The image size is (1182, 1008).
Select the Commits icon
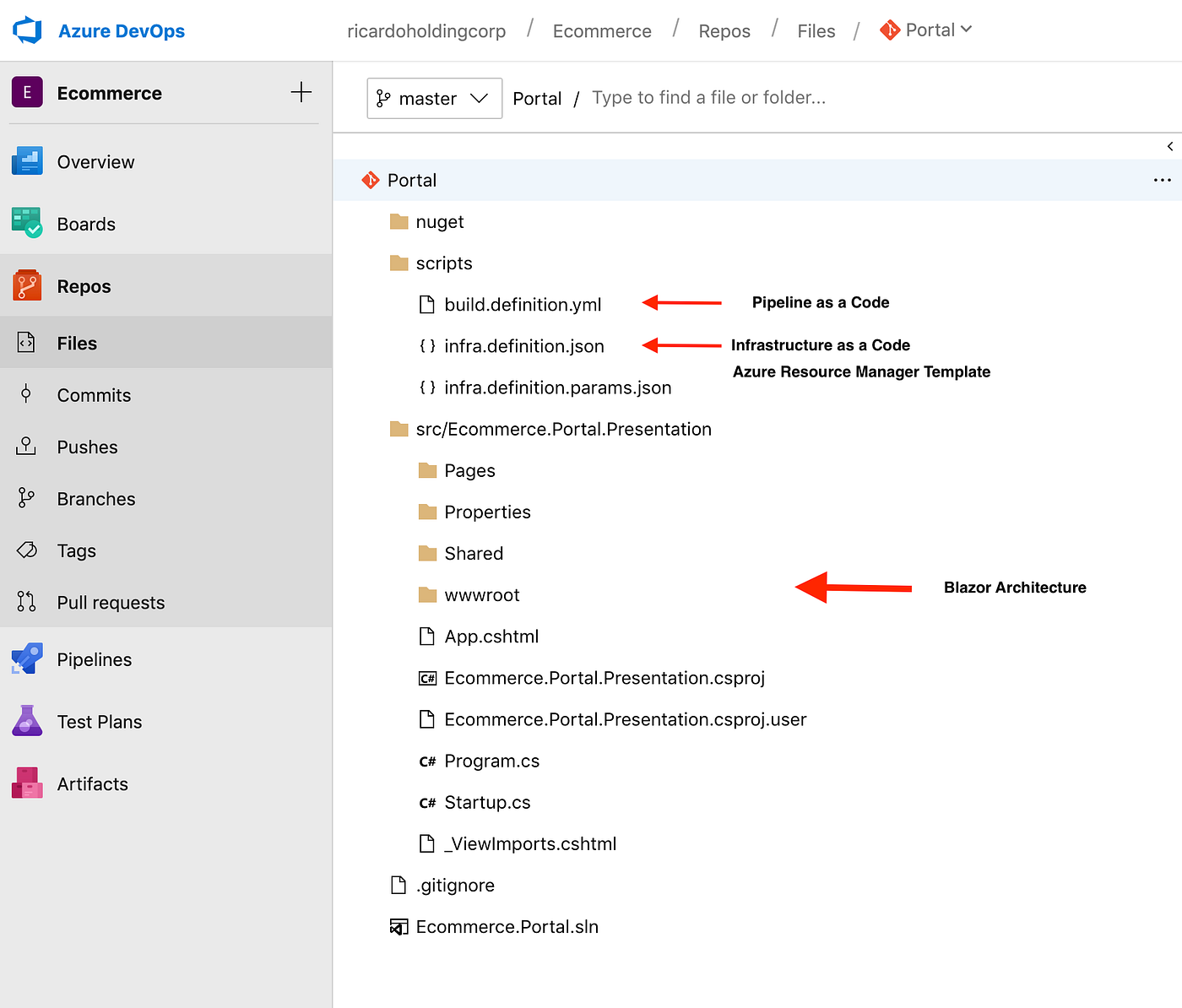point(27,394)
